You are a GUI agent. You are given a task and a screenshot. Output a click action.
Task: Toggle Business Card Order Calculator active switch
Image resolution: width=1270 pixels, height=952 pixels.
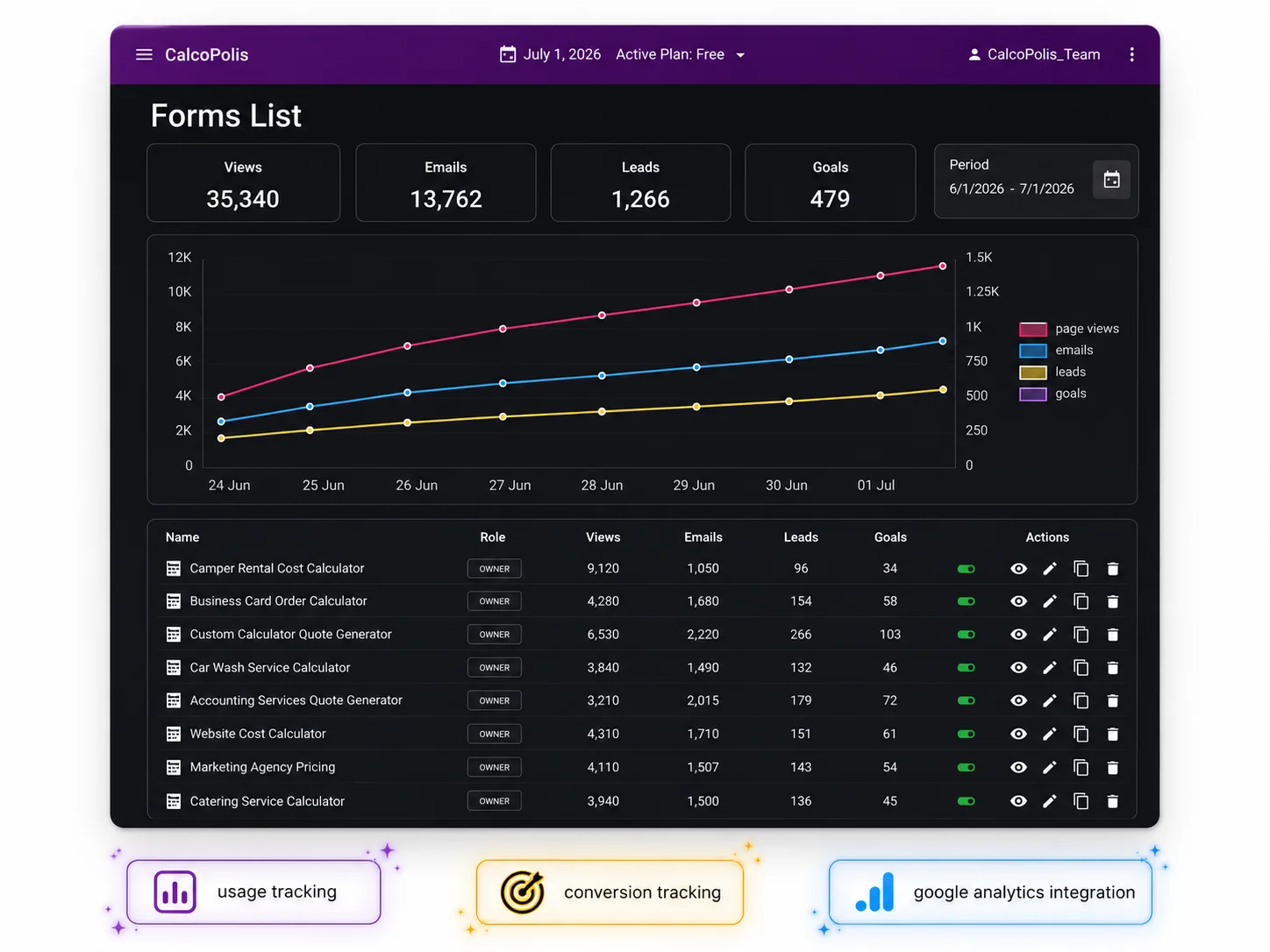pos(967,601)
